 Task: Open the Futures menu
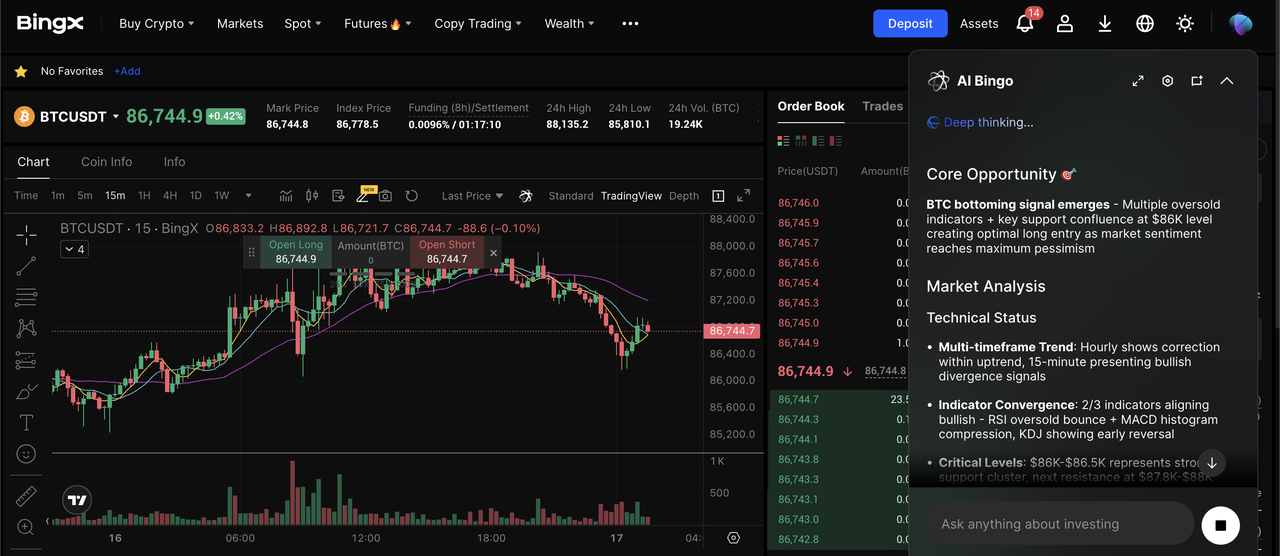(377, 24)
